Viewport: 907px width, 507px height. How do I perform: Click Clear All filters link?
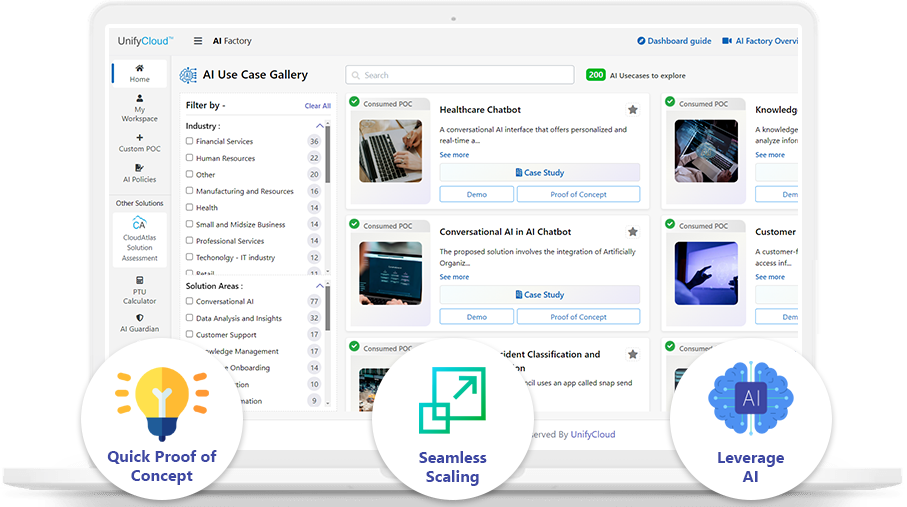point(317,105)
